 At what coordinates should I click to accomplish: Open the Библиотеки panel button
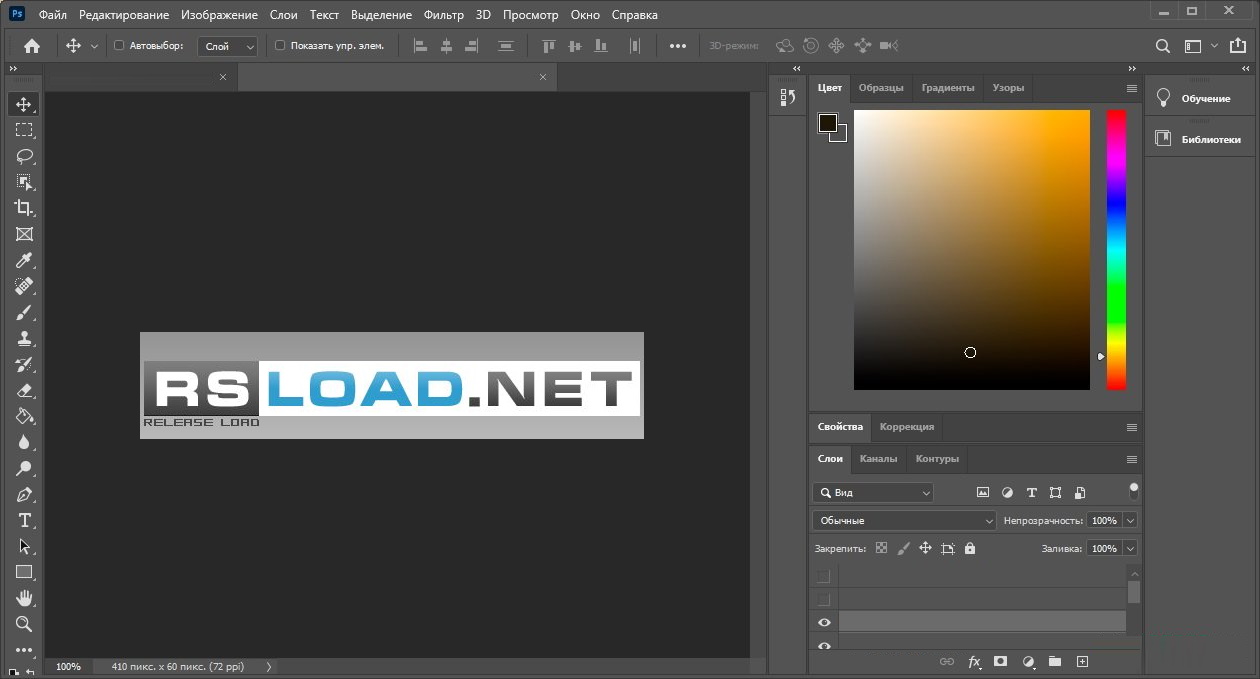[x=1200, y=139]
